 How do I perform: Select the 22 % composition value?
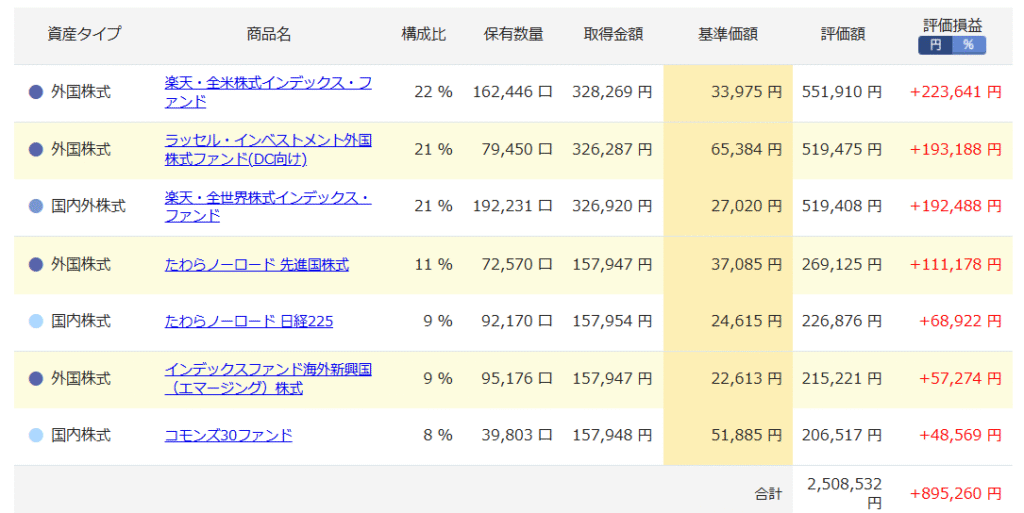pyautogui.click(x=433, y=92)
